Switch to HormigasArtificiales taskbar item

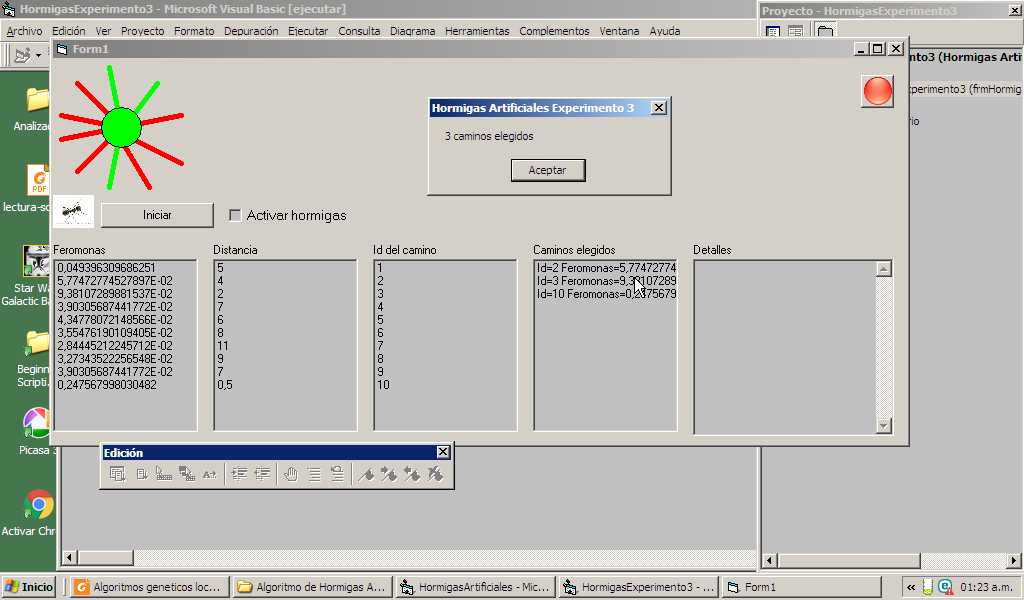476,586
